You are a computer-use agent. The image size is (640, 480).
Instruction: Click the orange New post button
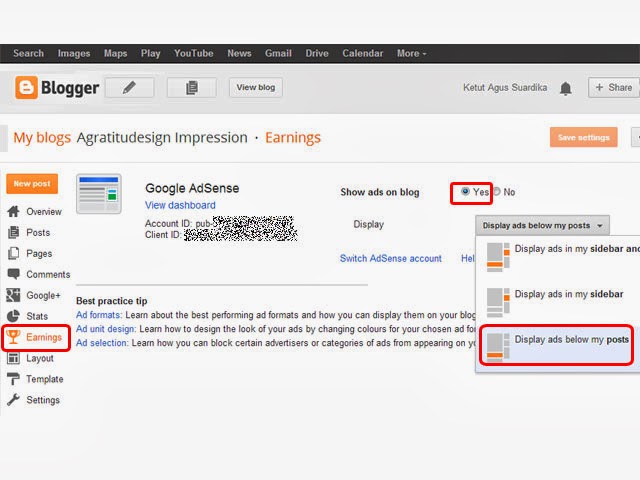32,184
